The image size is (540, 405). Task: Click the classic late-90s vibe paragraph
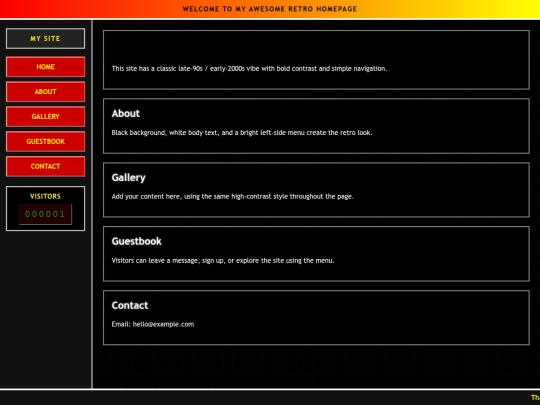pyautogui.click(x=249, y=69)
